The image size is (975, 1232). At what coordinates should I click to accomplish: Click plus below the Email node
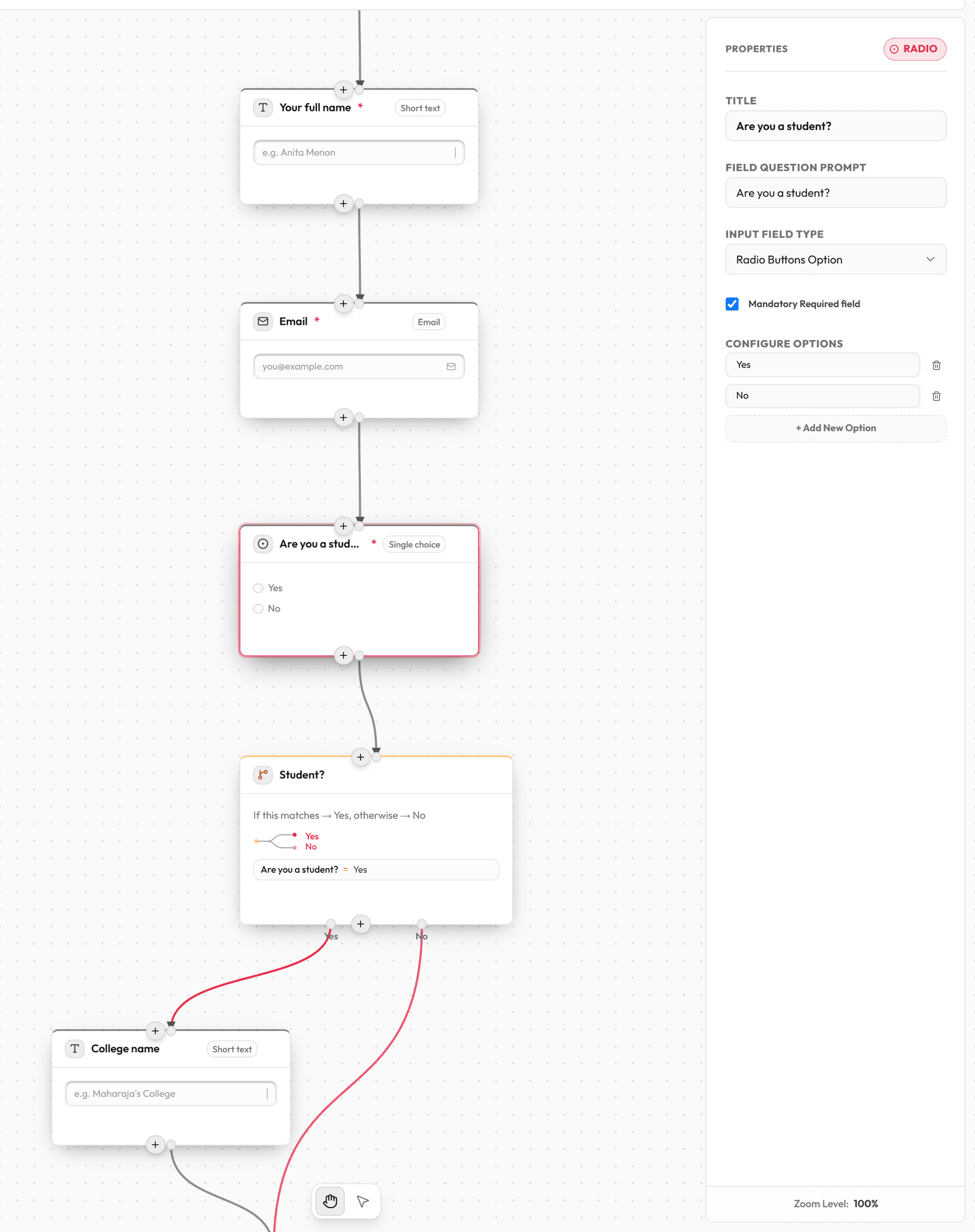click(x=344, y=418)
